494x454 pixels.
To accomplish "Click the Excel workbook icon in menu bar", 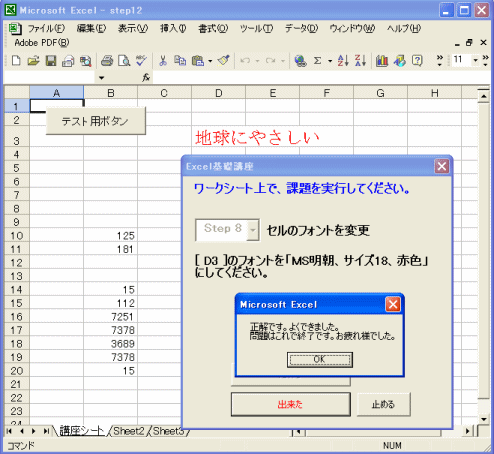I will (x=14, y=29).
